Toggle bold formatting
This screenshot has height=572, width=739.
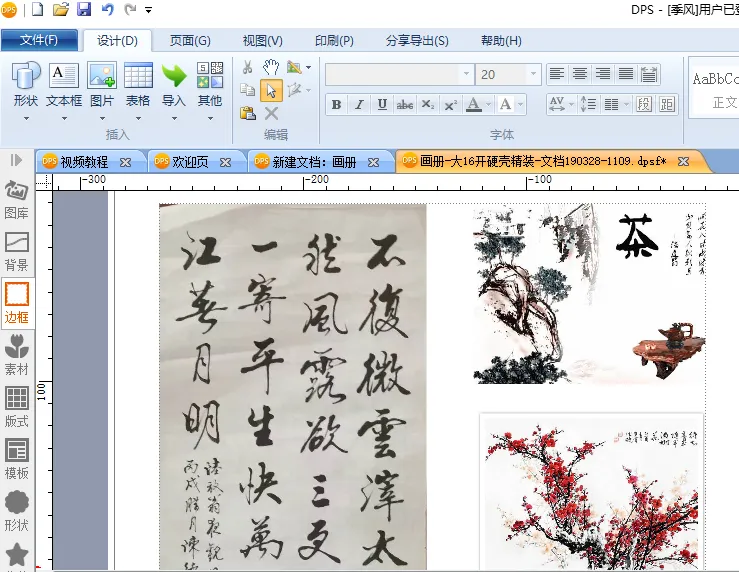[336, 105]
